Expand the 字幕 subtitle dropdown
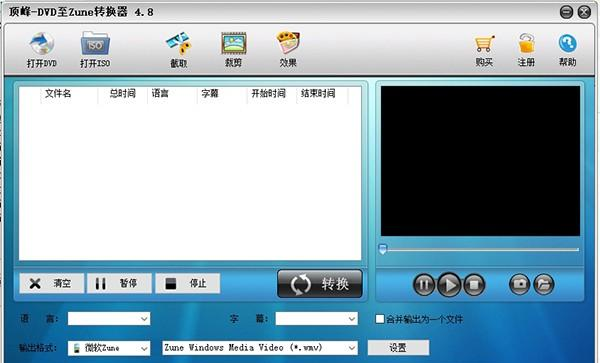Screen dimensions: 600x363 click(316, 319)
